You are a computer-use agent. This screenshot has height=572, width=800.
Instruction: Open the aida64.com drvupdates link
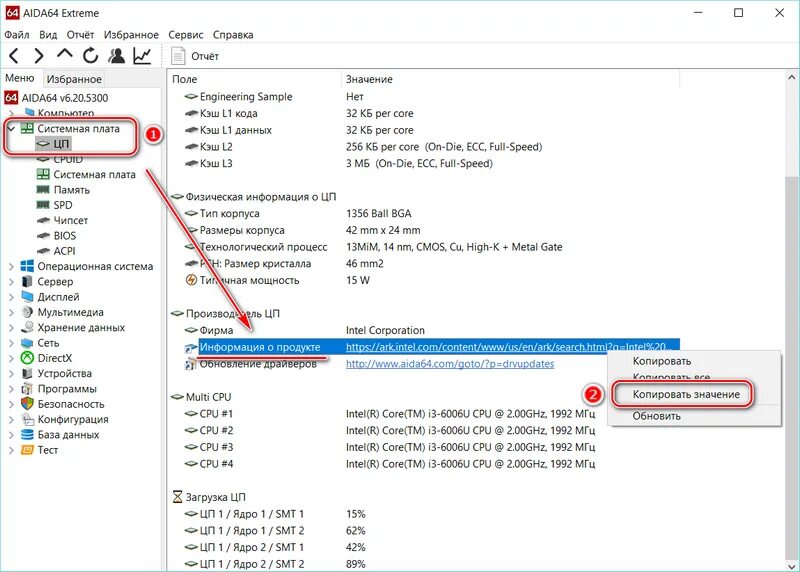pyautogui.click(x=450, y=364)
